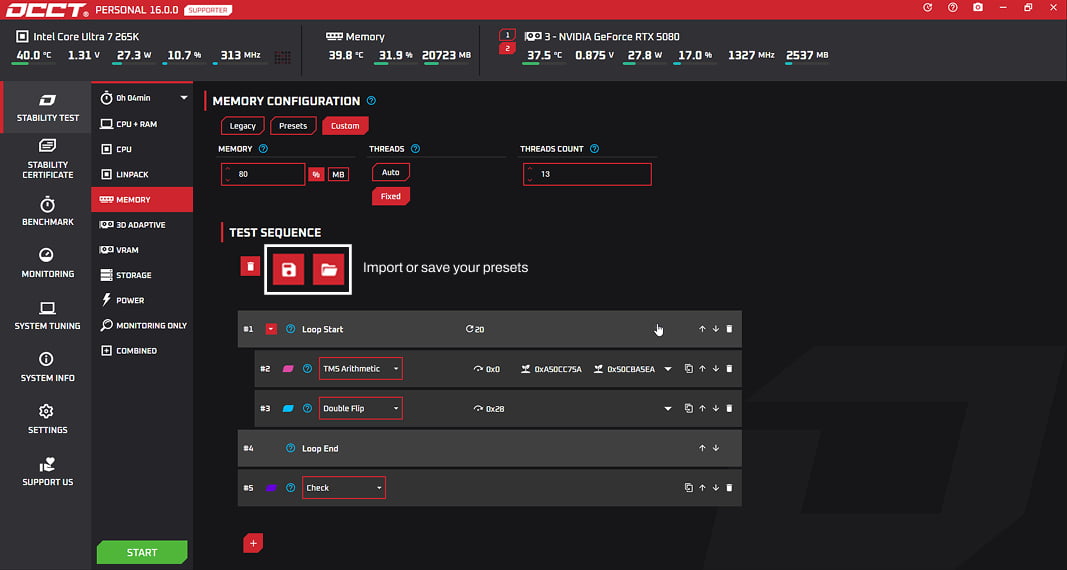Select the VRAM test from the list
This screenshot has width=1067, height=570.
(127, 250)
